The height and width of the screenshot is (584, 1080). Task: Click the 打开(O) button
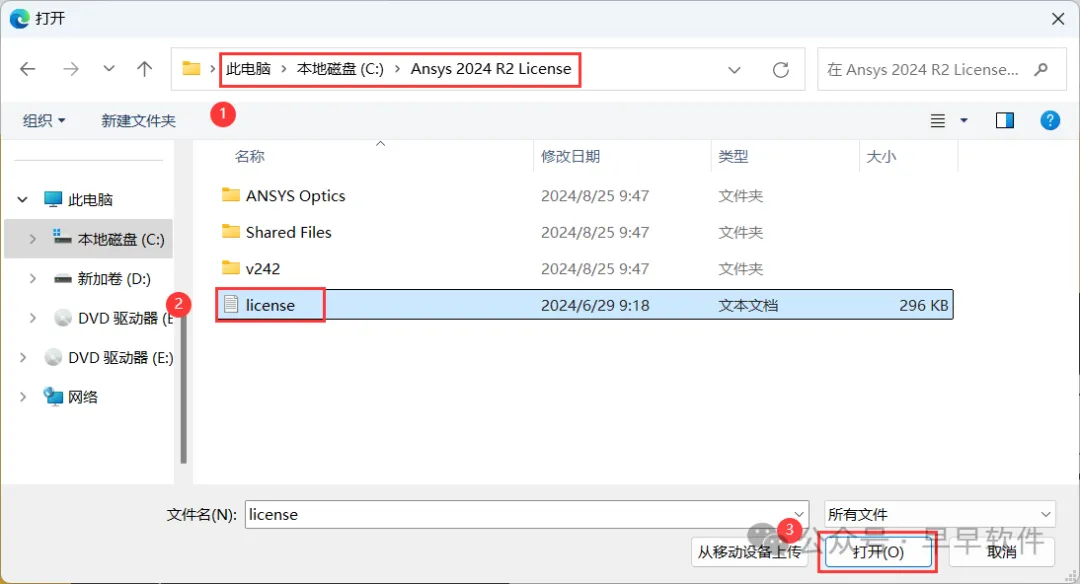click(x=878, y=552)
